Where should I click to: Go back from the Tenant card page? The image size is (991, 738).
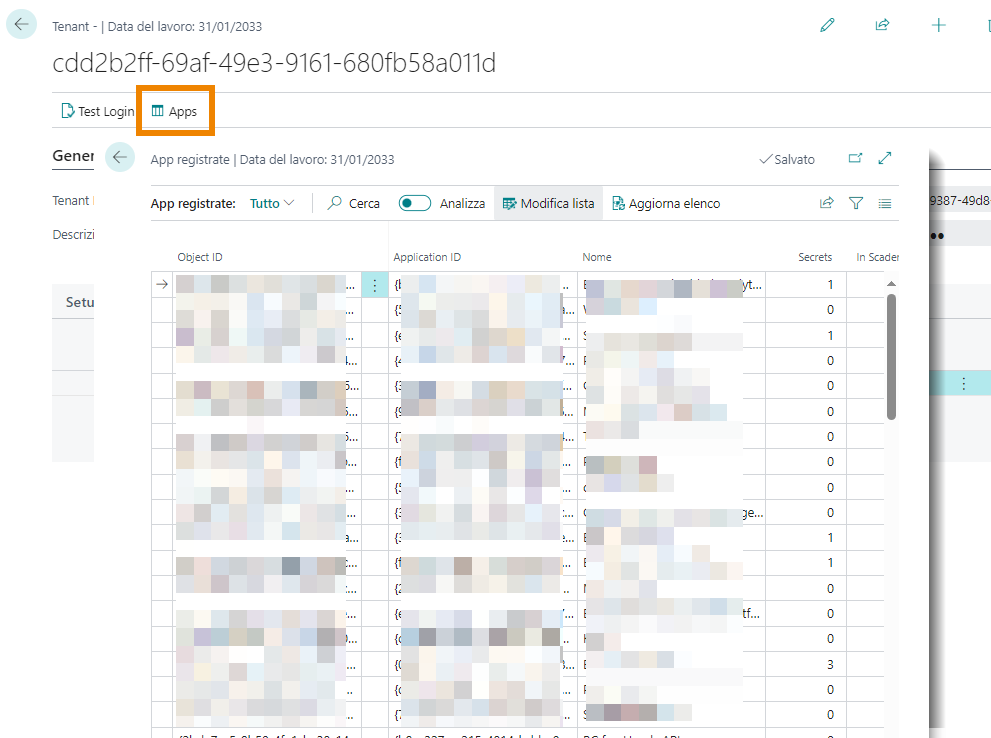point(22,25)
